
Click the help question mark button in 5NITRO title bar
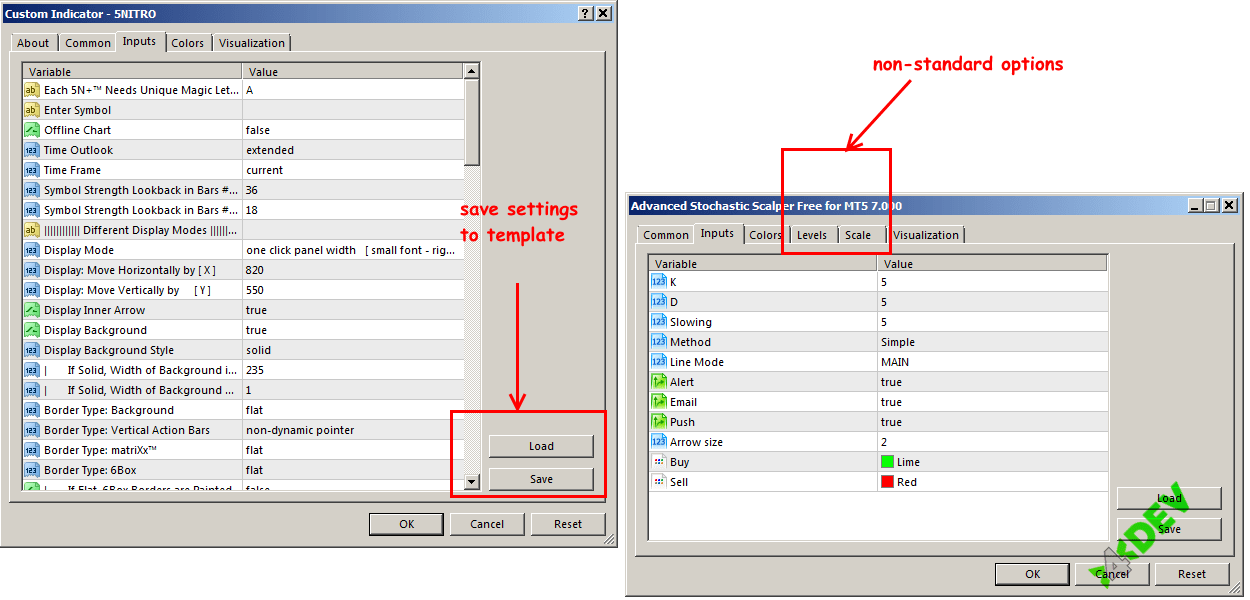click(585, 13)
